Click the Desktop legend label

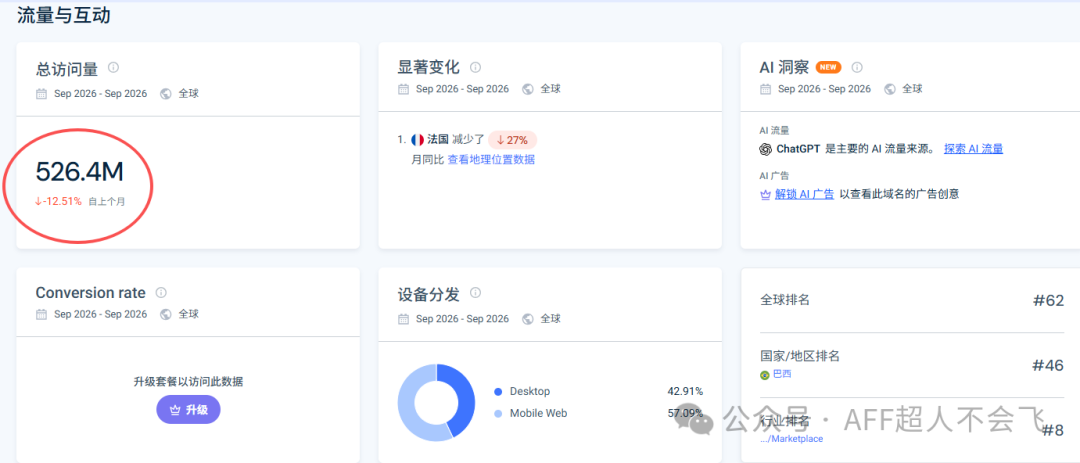530,391
